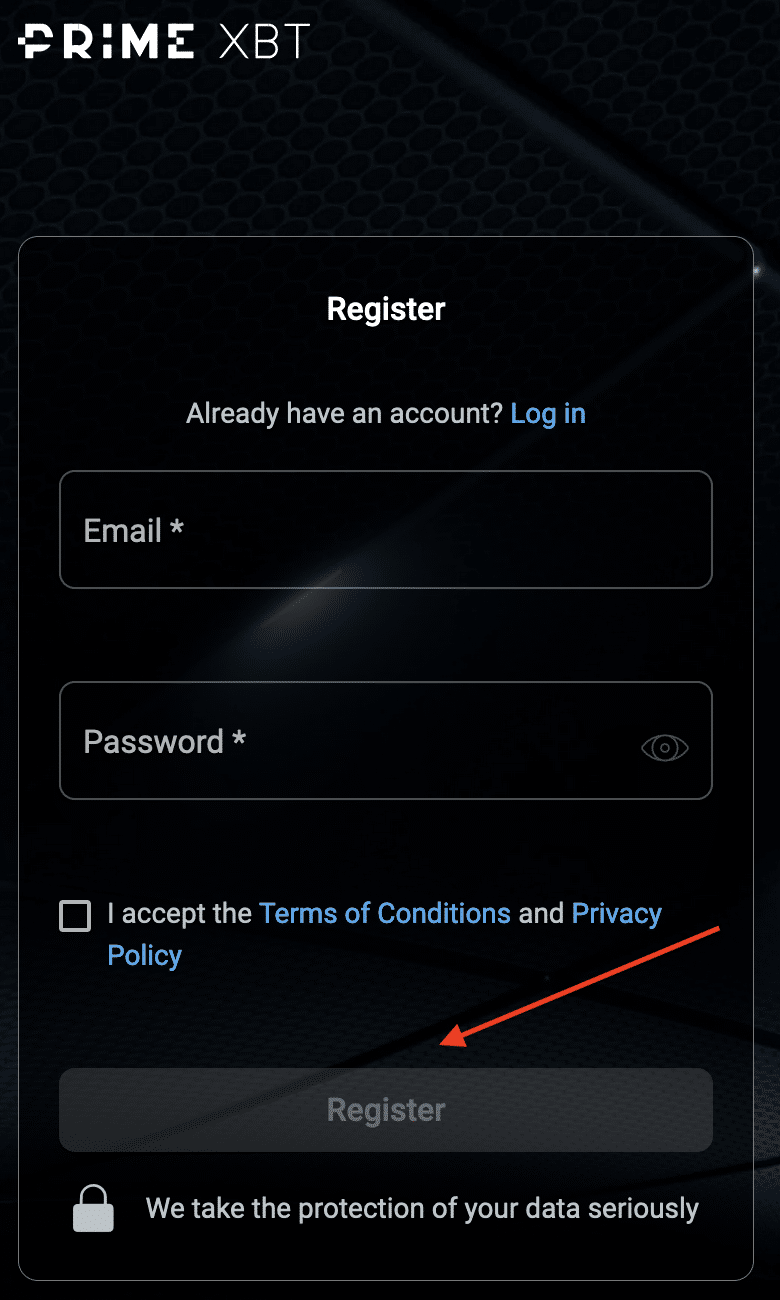
Task: Click the Prime XBT logo
Action: click(164, 42)
